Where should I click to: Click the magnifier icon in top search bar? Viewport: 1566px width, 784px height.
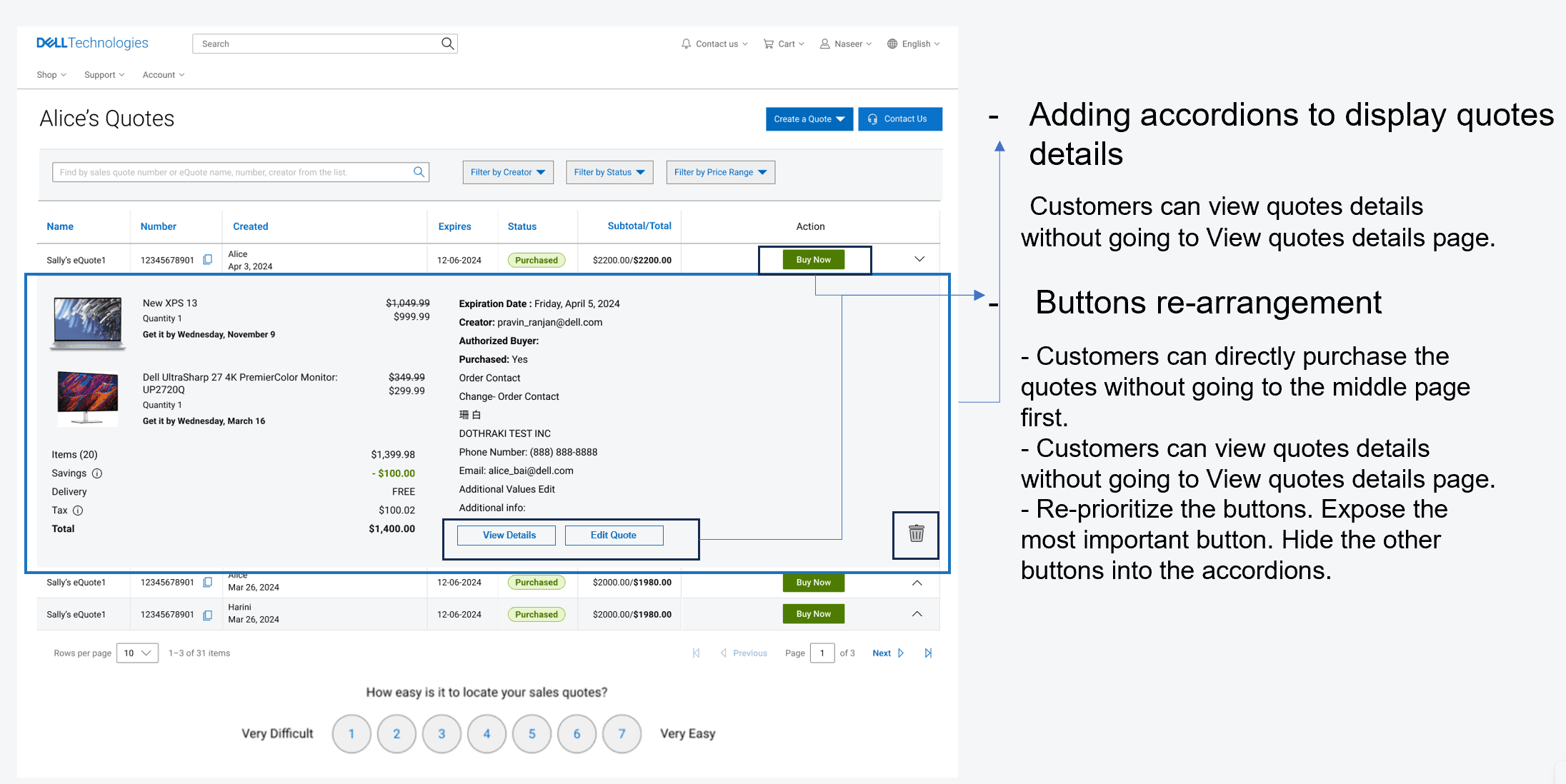(447, 44)
